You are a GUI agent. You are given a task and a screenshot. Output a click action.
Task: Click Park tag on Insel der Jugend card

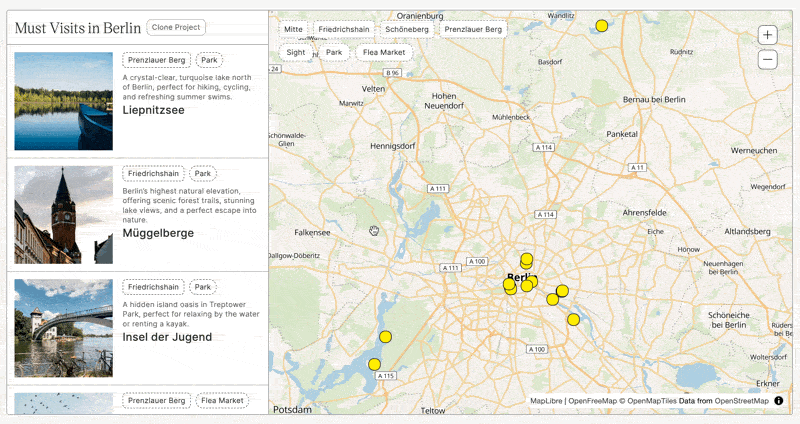203,287
